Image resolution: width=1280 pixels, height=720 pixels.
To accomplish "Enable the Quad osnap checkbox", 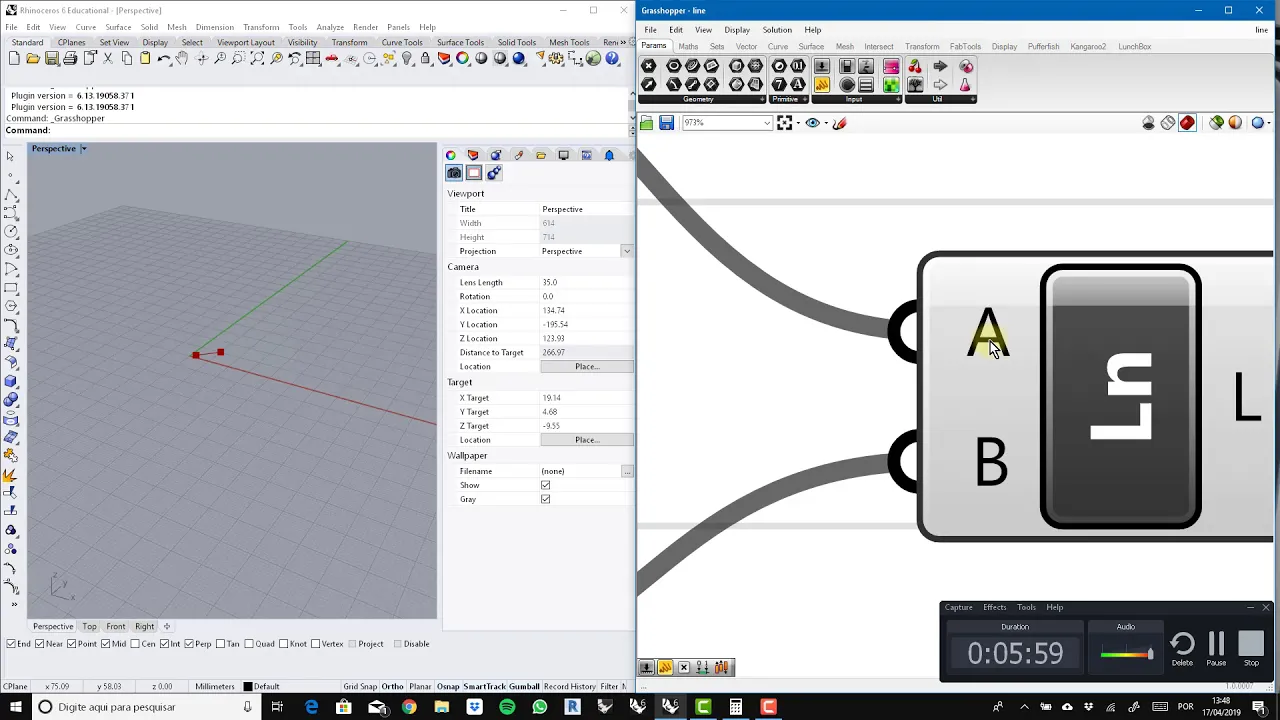I will click(248, 644).
